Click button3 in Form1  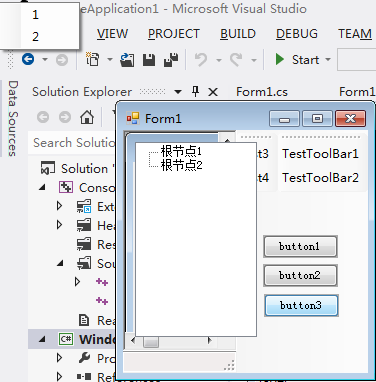pyautogui.click(x=301, y=305)
